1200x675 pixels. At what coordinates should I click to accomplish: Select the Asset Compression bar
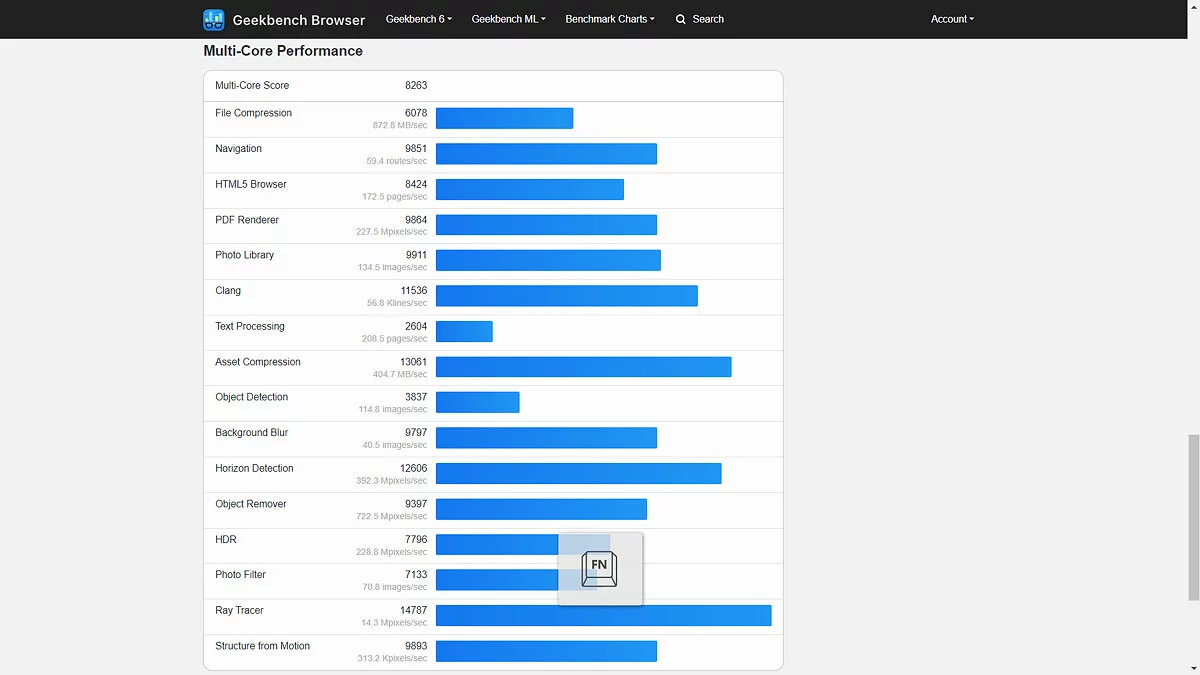pos(583,367)
